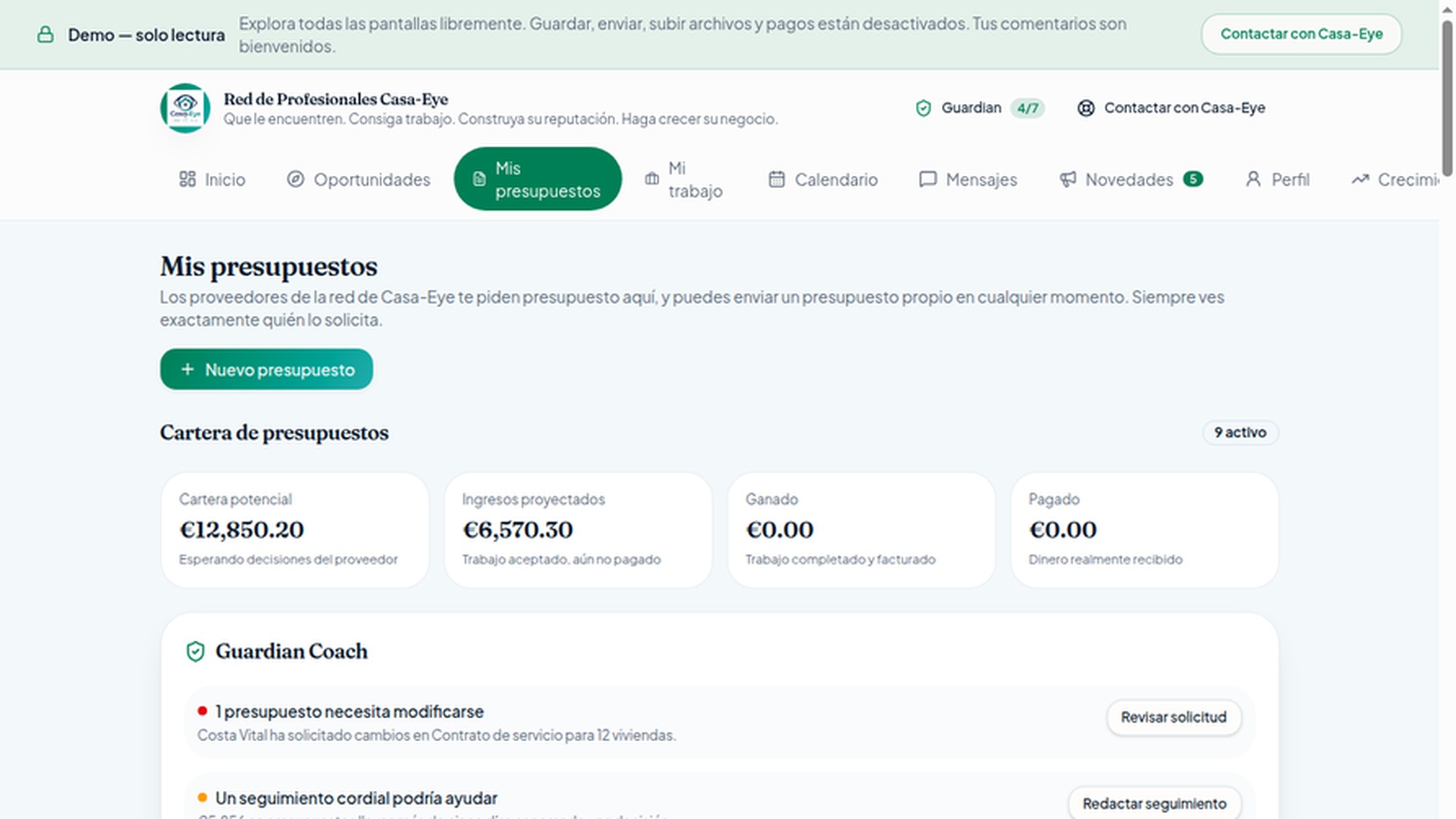Open the Mensajes tab
1456x819 pixels.
pyautogui.click(x=968, y=179)
